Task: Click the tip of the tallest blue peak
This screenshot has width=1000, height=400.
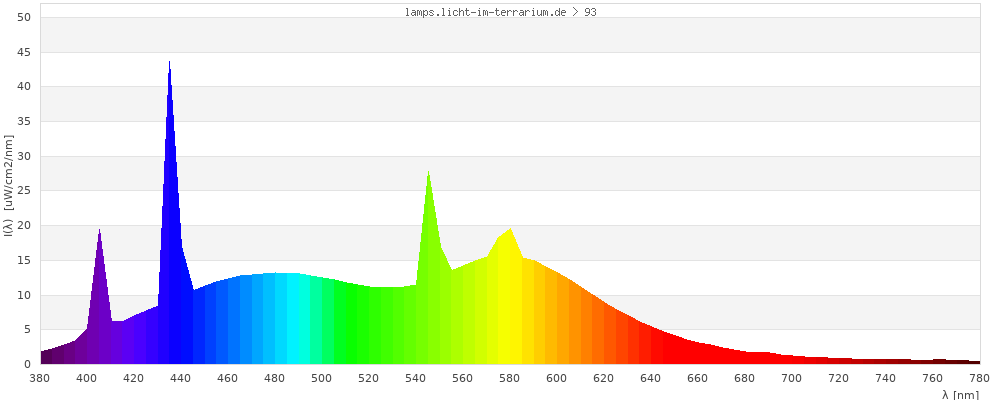Action: (x=169, y=64)
